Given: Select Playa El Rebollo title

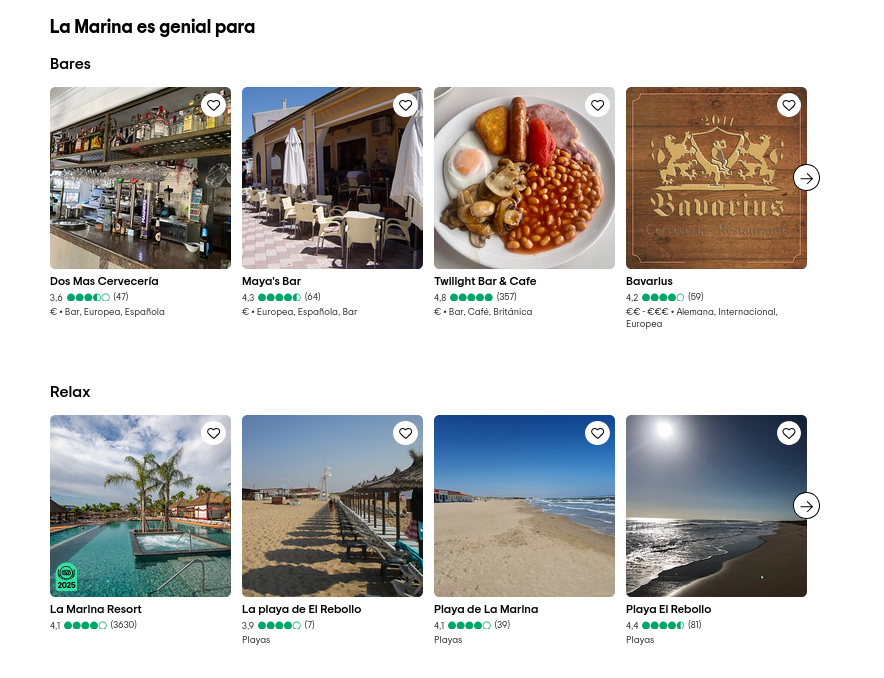Looking at the screenshot, I should 668,610.
